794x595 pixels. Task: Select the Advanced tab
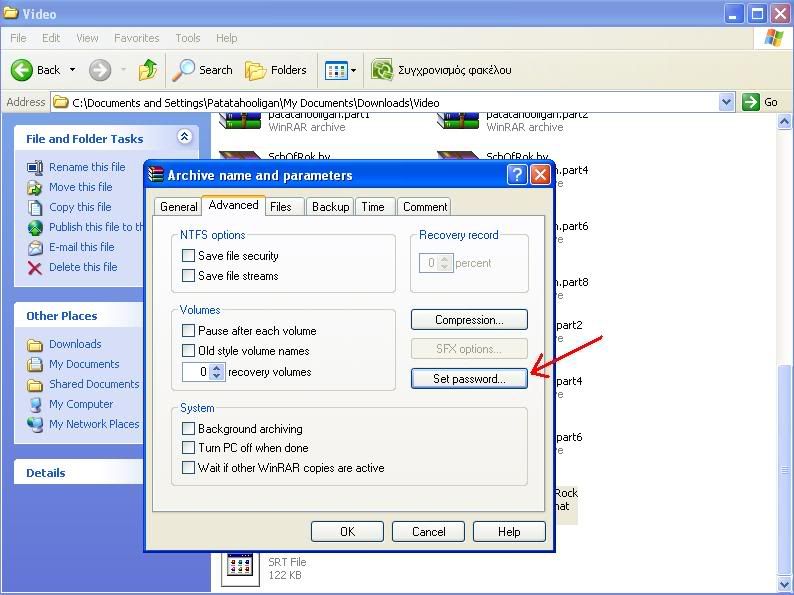233,205
